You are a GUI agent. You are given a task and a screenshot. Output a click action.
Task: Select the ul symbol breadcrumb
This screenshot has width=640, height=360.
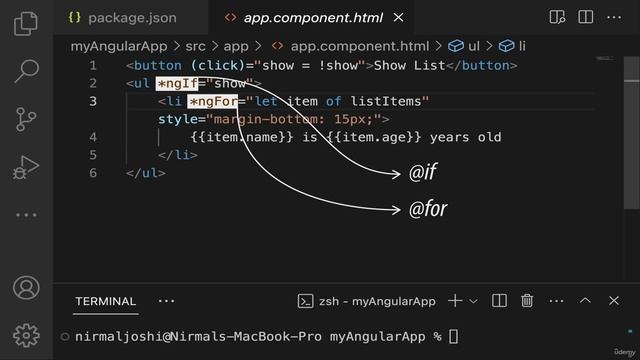464,46
